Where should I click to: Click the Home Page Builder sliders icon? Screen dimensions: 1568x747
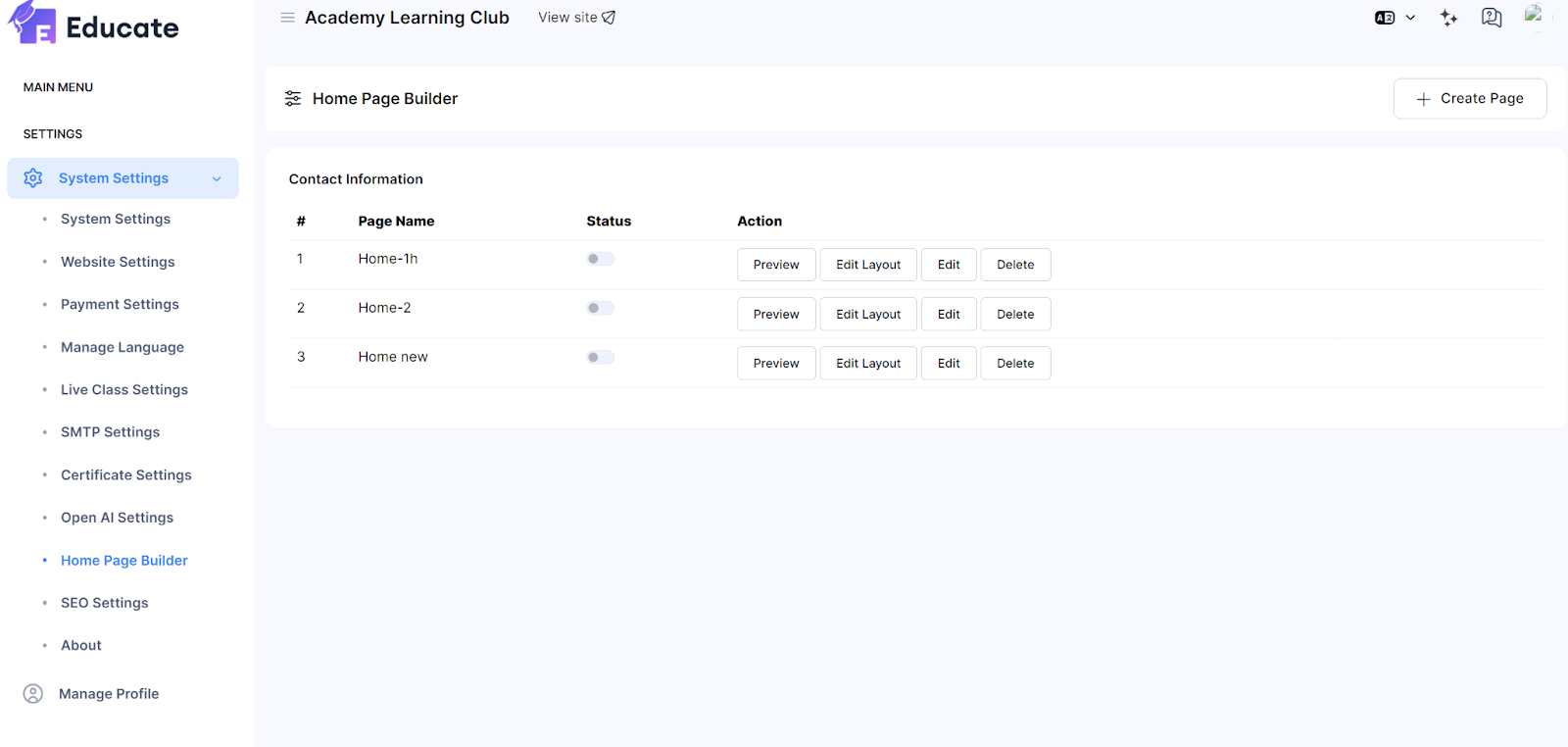coord(293,99)
